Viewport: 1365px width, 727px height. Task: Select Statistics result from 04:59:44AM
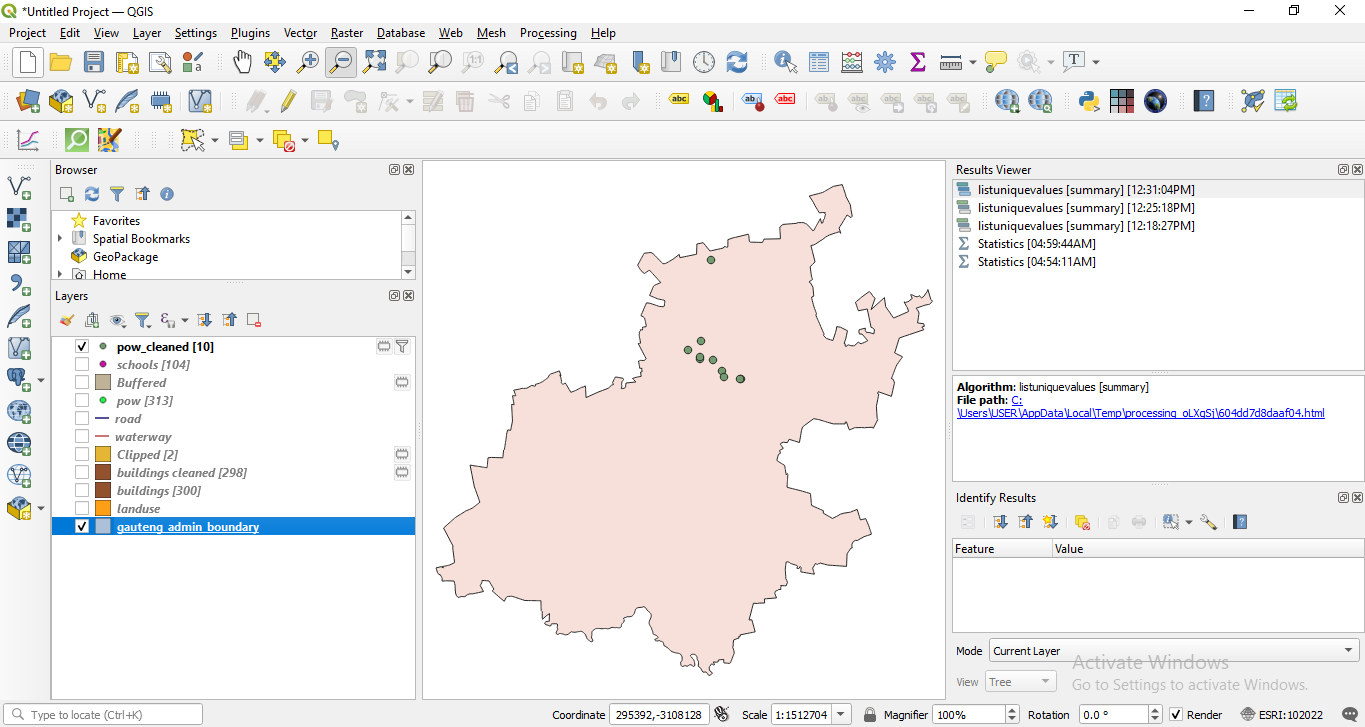(x=1036, y=244)
